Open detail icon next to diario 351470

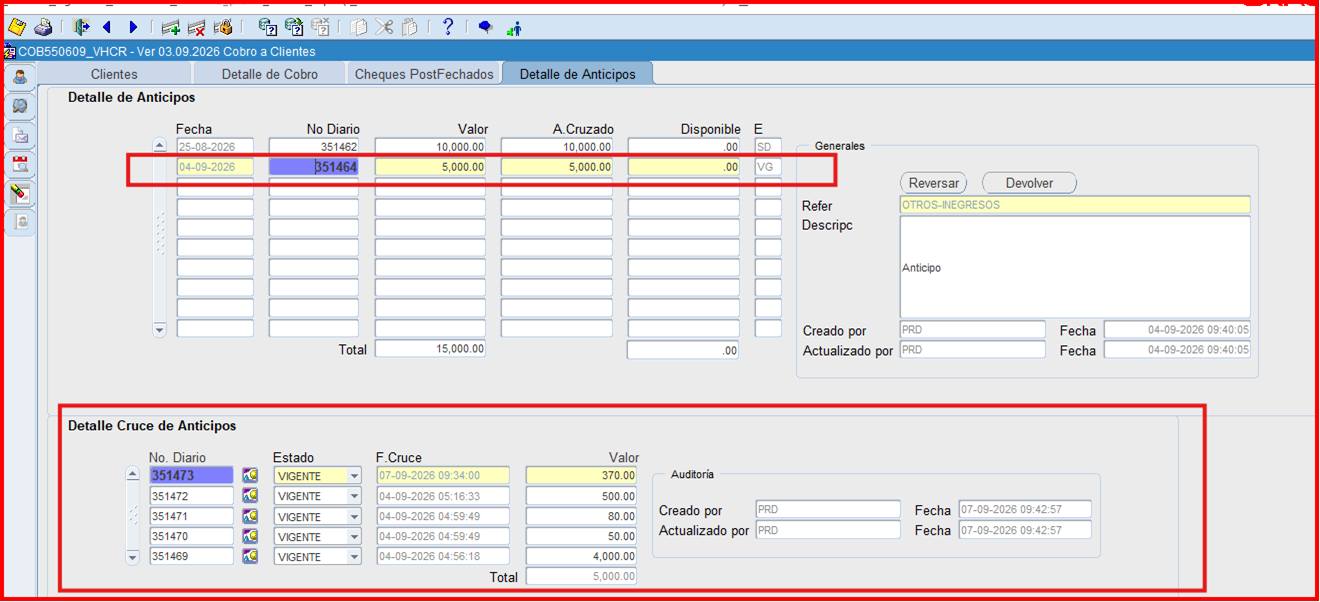250,537
